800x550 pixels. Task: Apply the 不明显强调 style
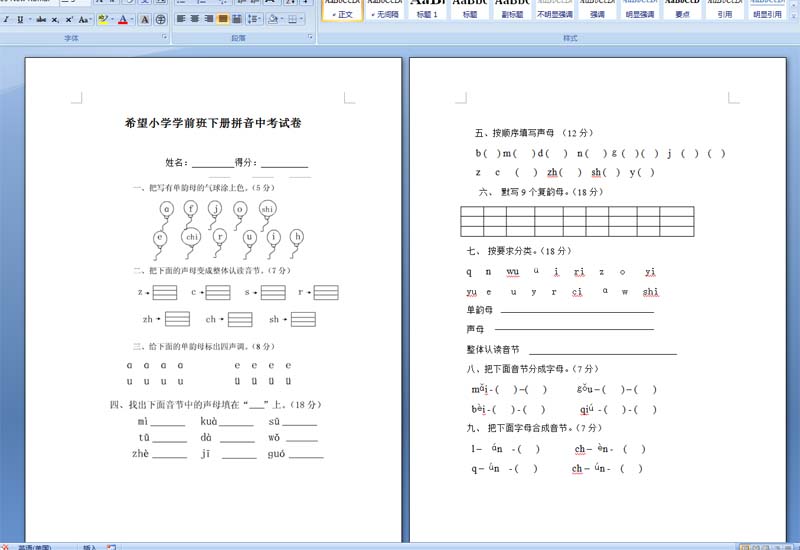click(555, 10)
